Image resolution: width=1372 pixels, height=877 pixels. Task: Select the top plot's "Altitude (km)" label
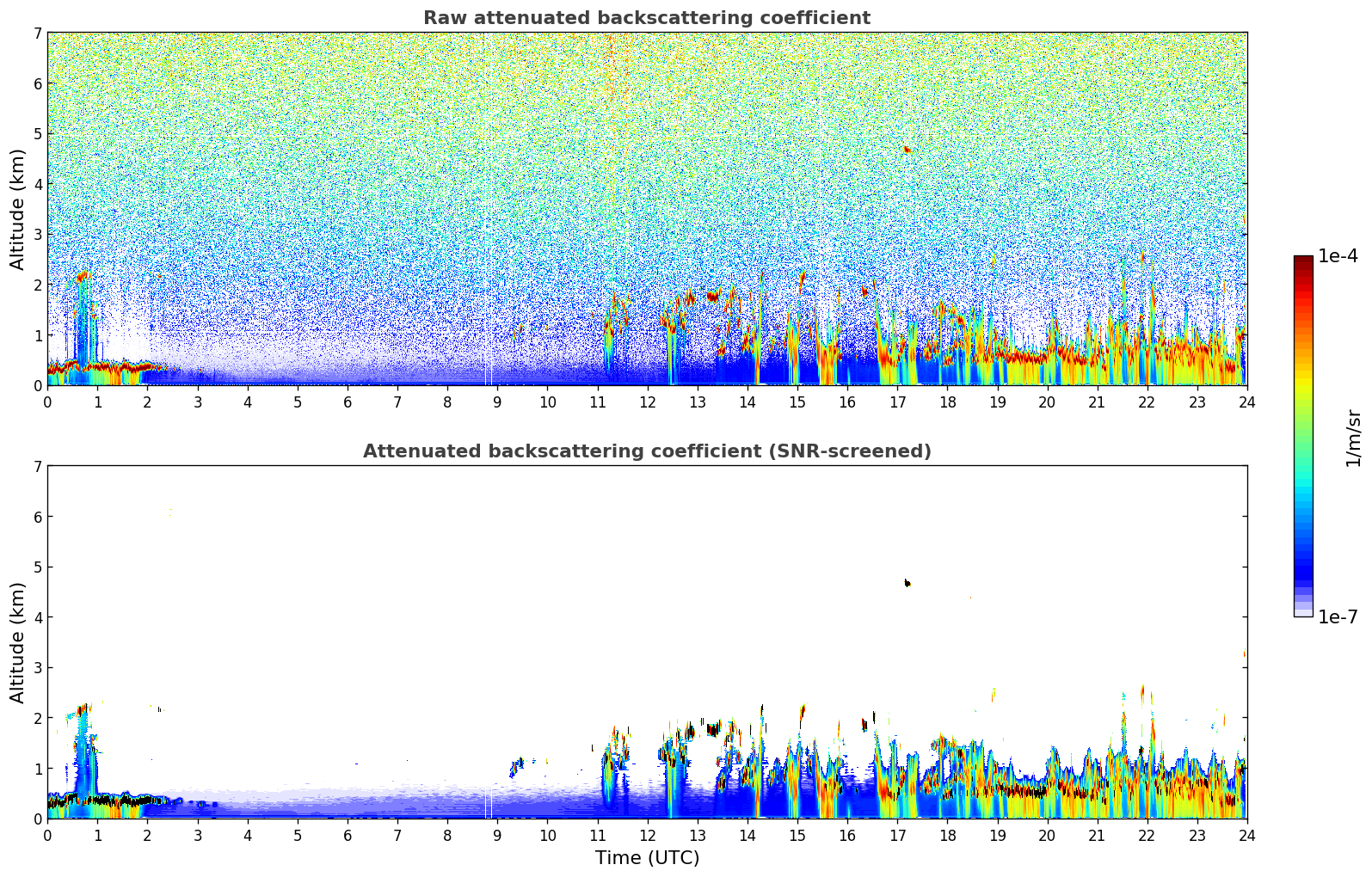tap(18, 209)
